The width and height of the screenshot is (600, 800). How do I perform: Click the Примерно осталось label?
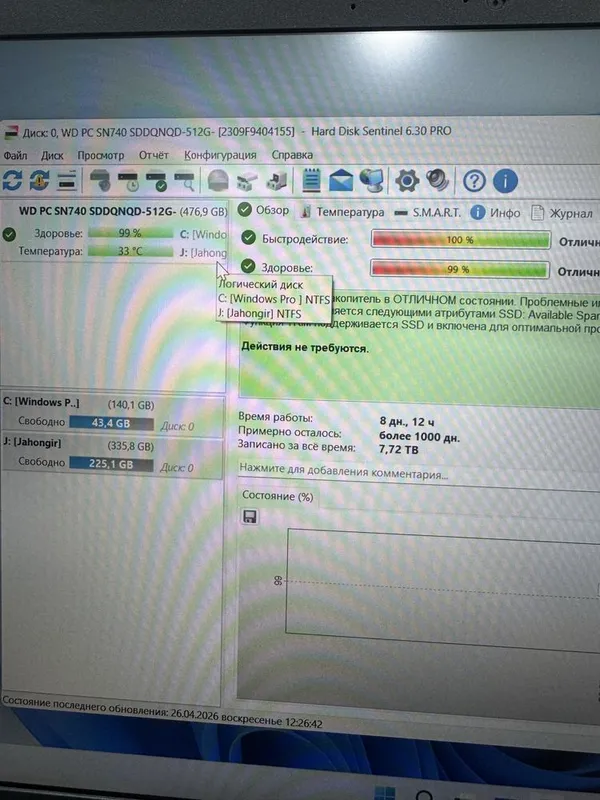289,432
